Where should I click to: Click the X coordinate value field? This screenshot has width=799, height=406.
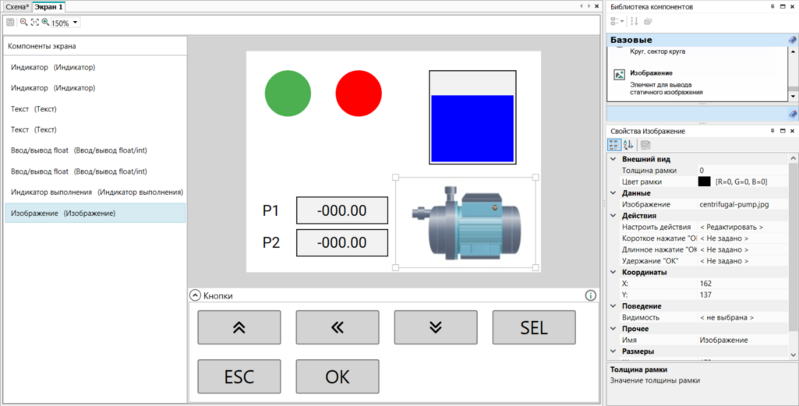tap(743, 283)
